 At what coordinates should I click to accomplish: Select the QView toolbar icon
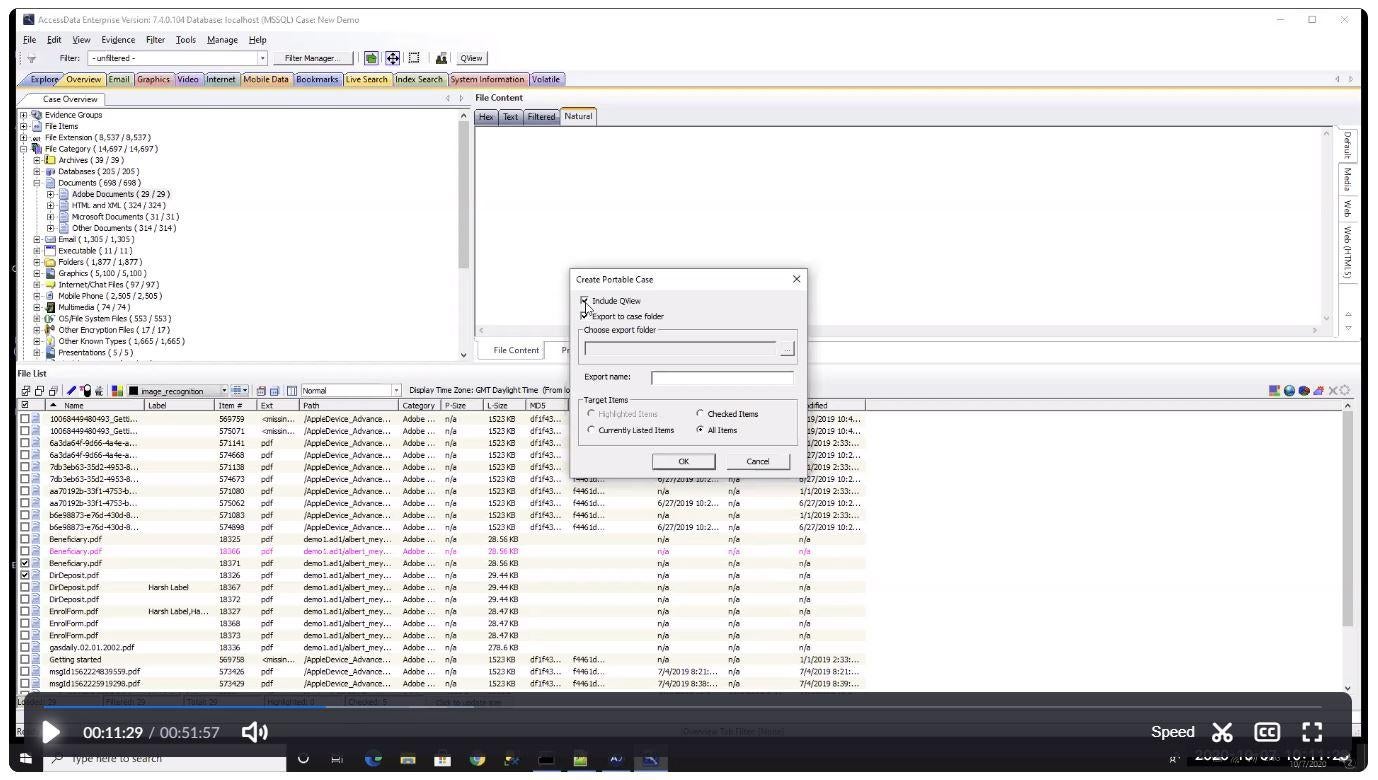[x=470, y=57]
